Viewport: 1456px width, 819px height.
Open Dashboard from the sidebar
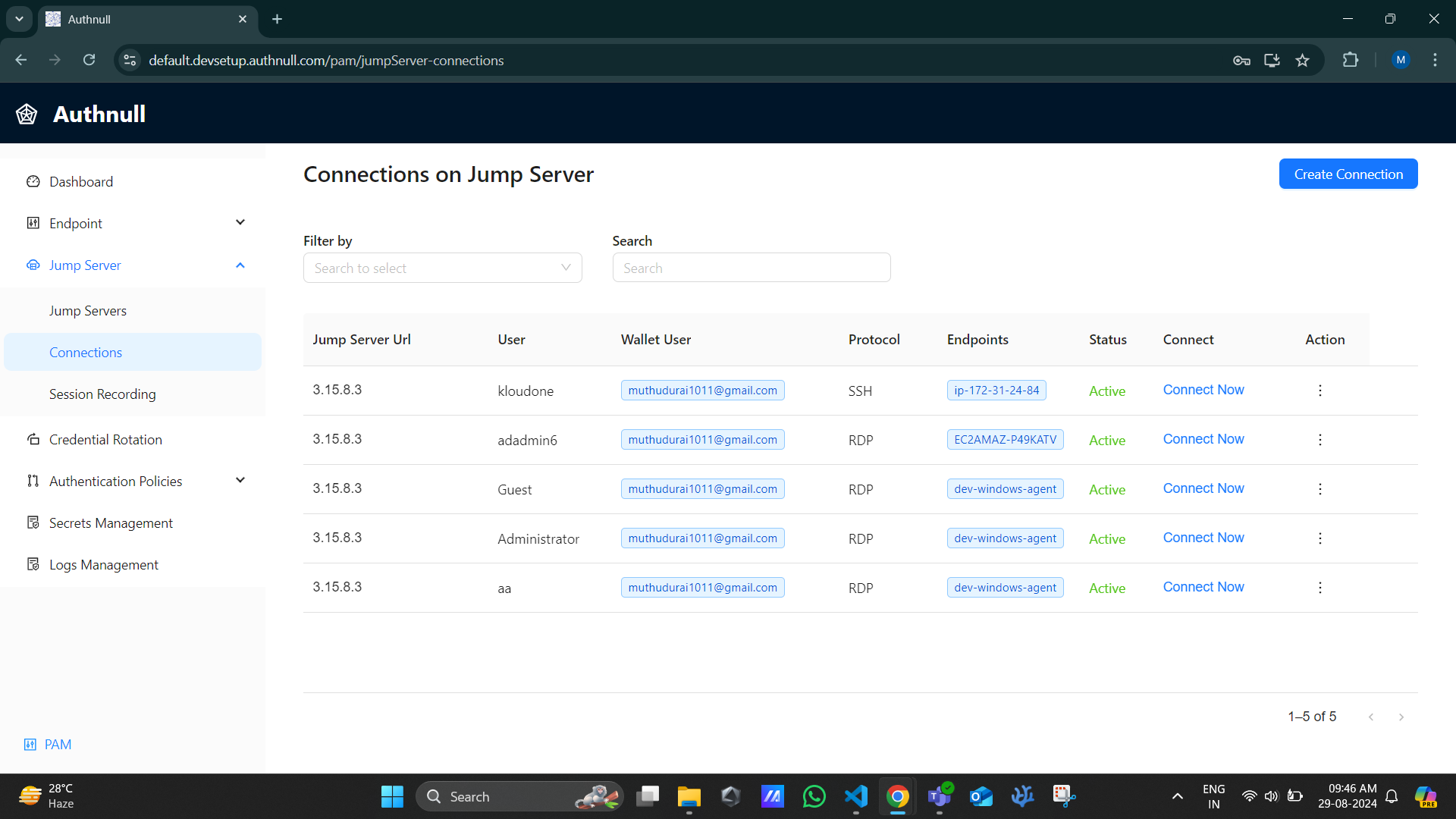pyautogui.click(x=80, y=182)
